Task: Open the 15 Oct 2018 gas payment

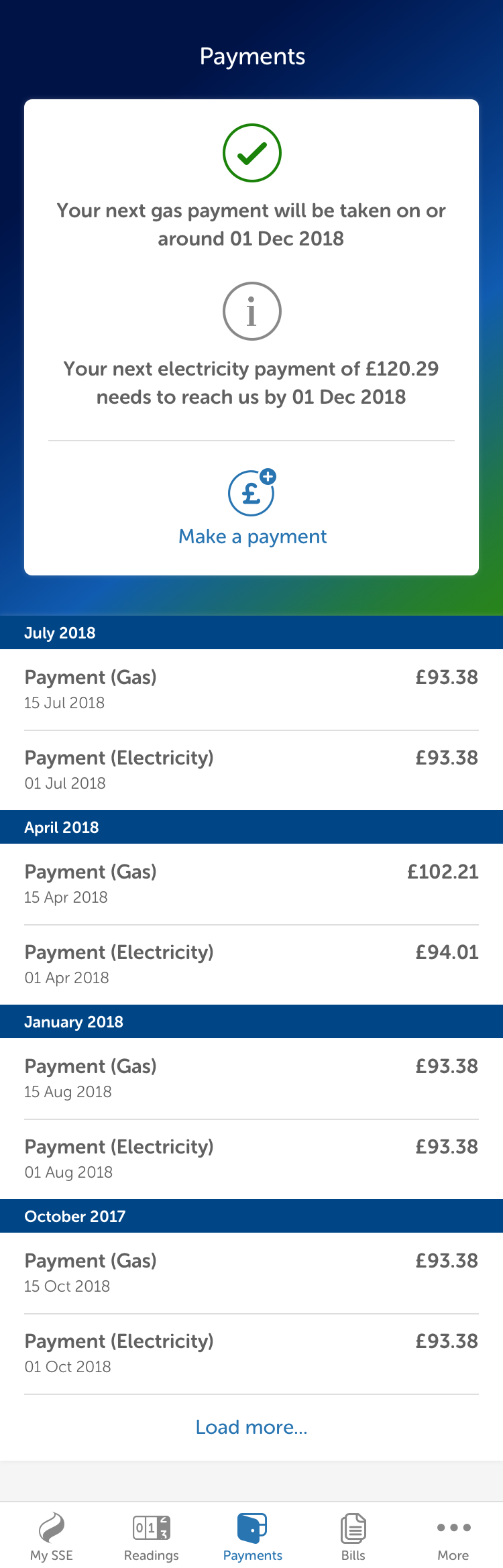Action: coord(251,1273)
